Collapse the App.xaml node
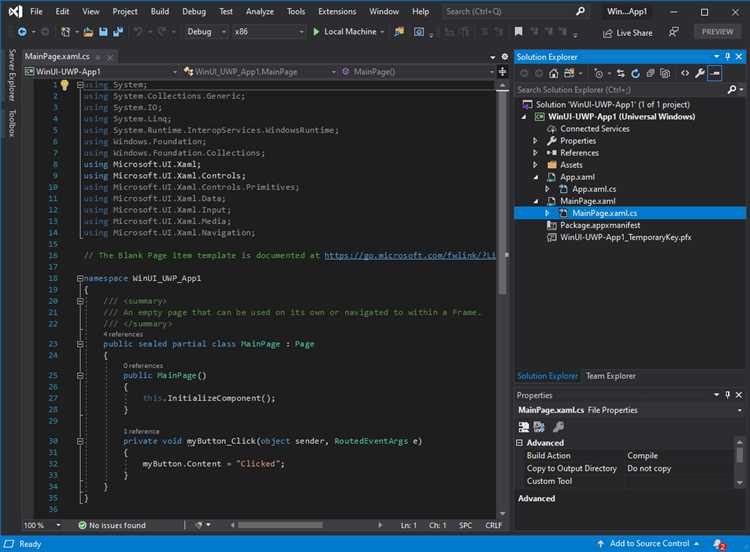This screenshot has width=750, height=552. pos(535,177)
